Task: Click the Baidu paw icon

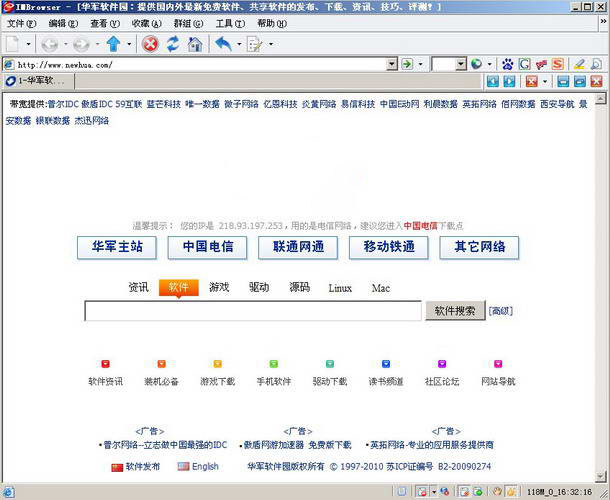Action: [507, 64]
